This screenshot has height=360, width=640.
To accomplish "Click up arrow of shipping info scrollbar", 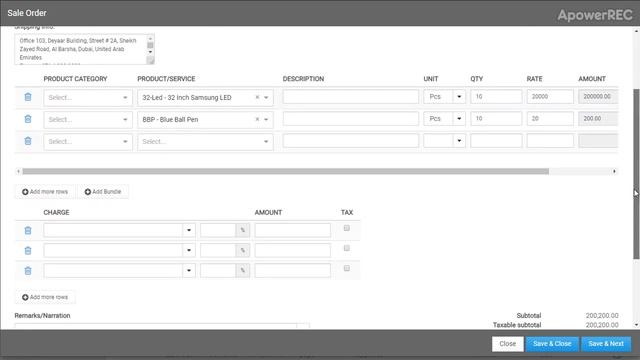I will tap(150, 38).
